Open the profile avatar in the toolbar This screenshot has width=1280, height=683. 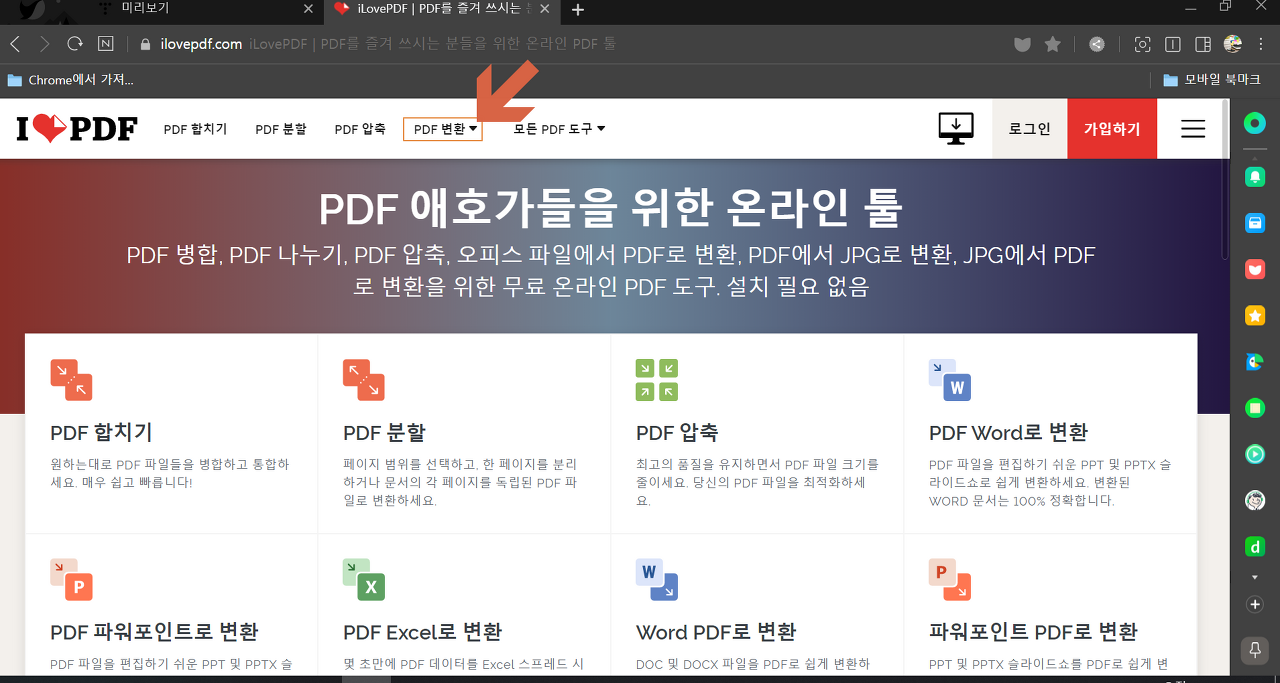(1232, 44)
